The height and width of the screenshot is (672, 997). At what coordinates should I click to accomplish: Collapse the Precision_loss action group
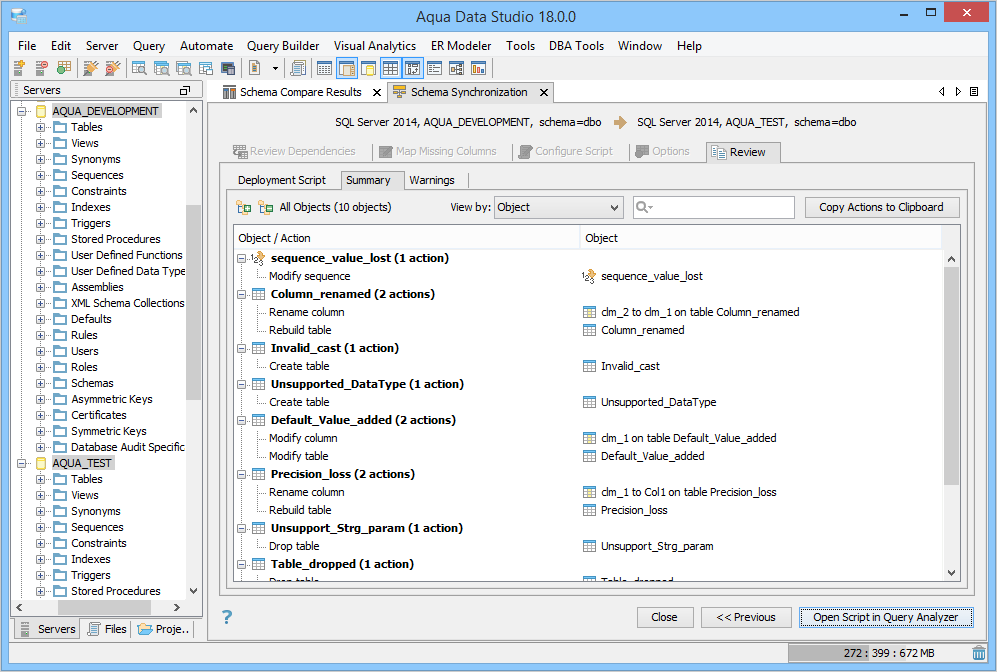point(242,474)
